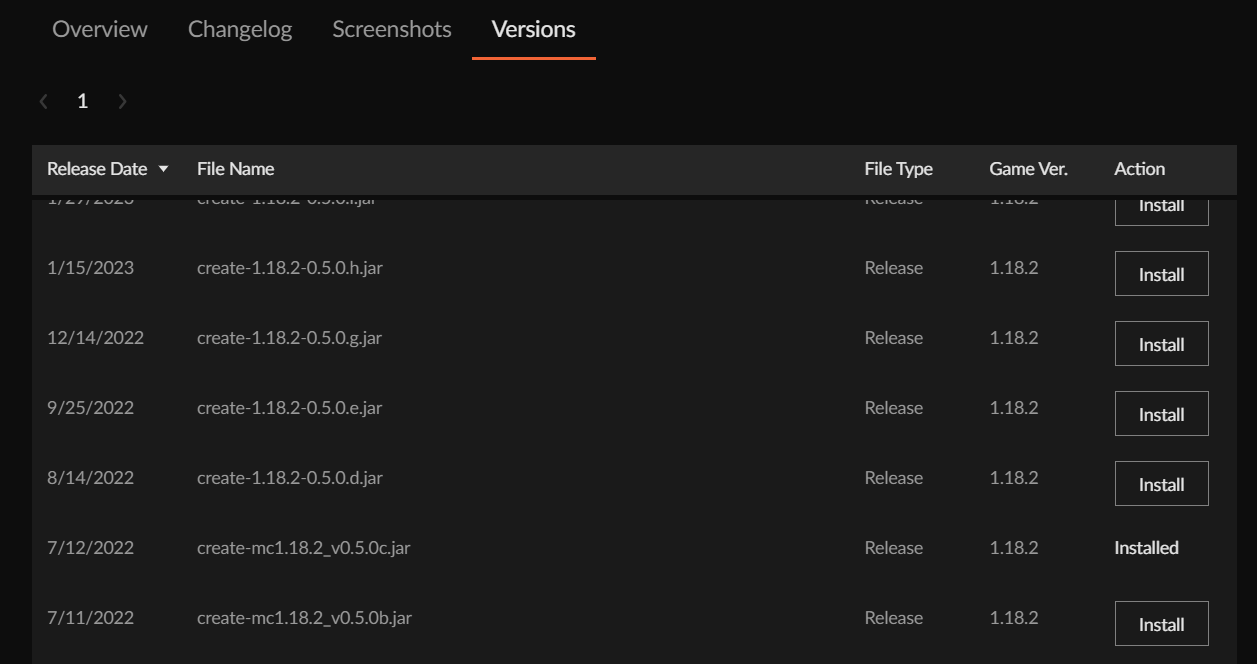Click the Install button in partially hidden top row
The width and height of the screenshot is (1257, 664).
tap(1161, 211)
